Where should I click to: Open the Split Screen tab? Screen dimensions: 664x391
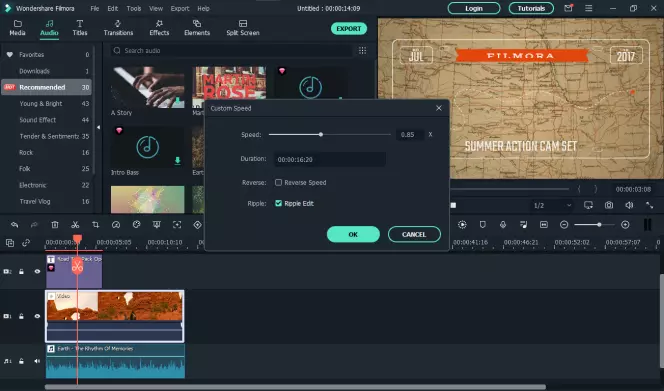[243, 28]
